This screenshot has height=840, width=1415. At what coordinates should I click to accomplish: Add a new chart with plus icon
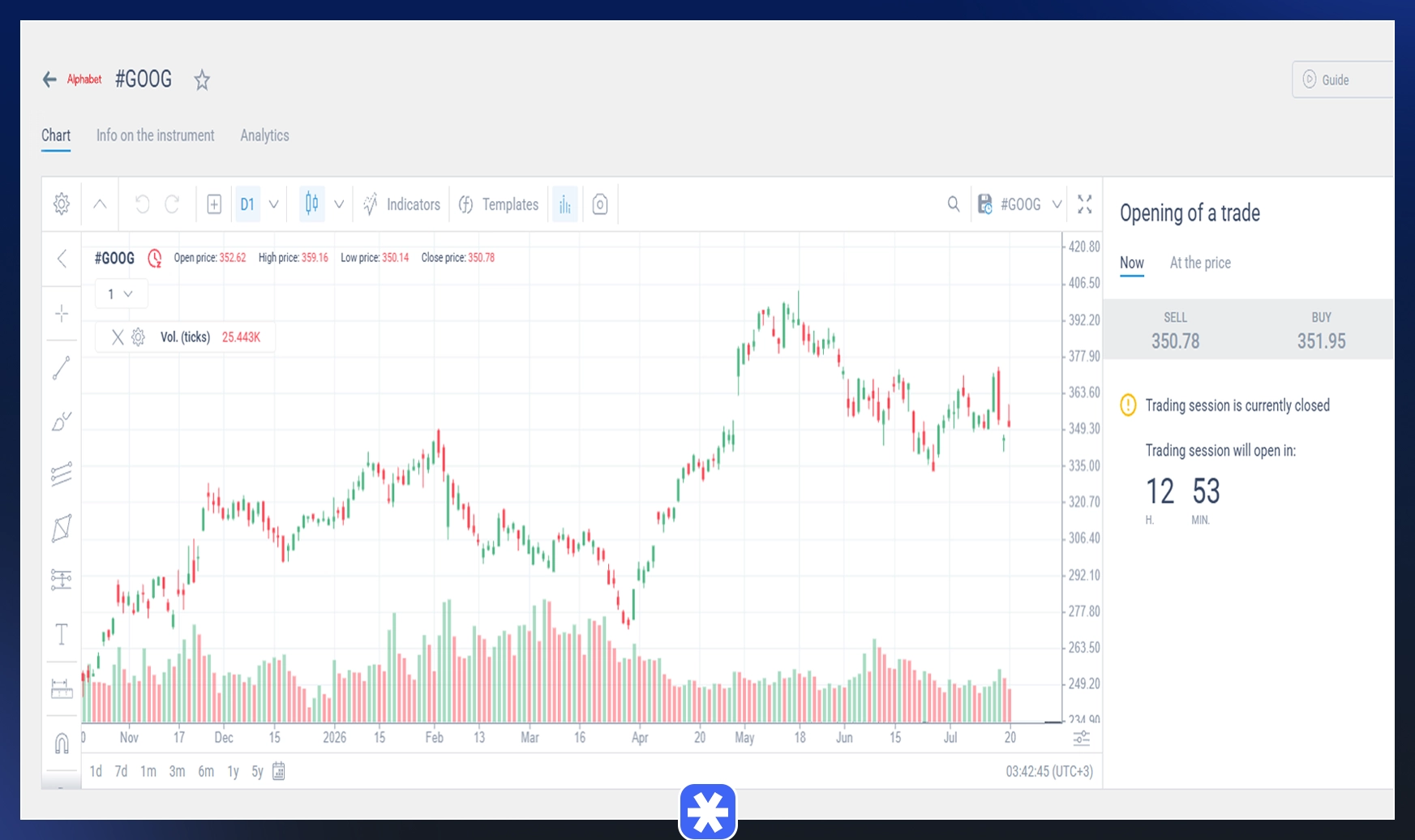click(x=214, y=204)
